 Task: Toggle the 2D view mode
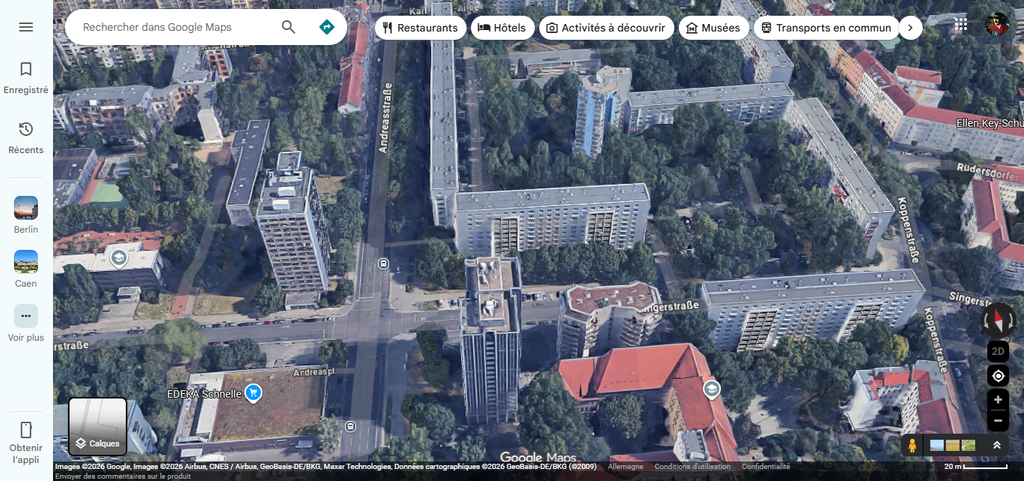tap(997, 351)
